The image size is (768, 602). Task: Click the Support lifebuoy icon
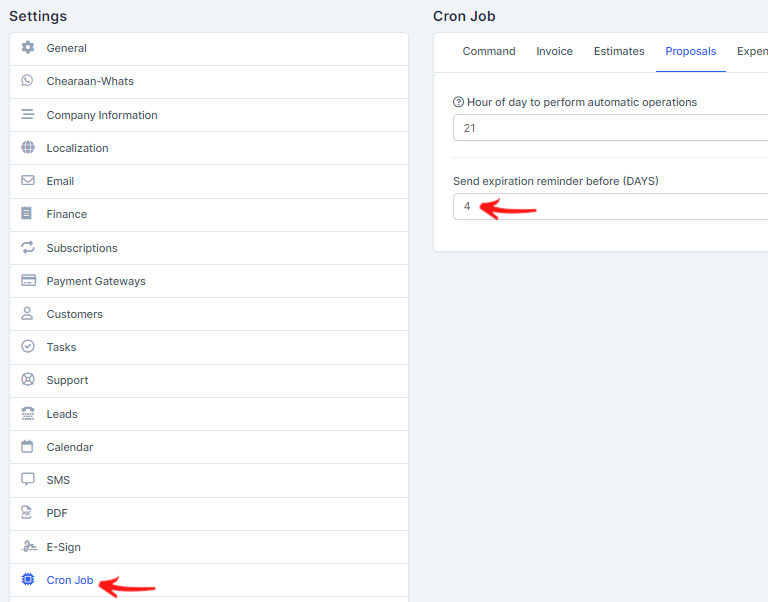[28, 380]
